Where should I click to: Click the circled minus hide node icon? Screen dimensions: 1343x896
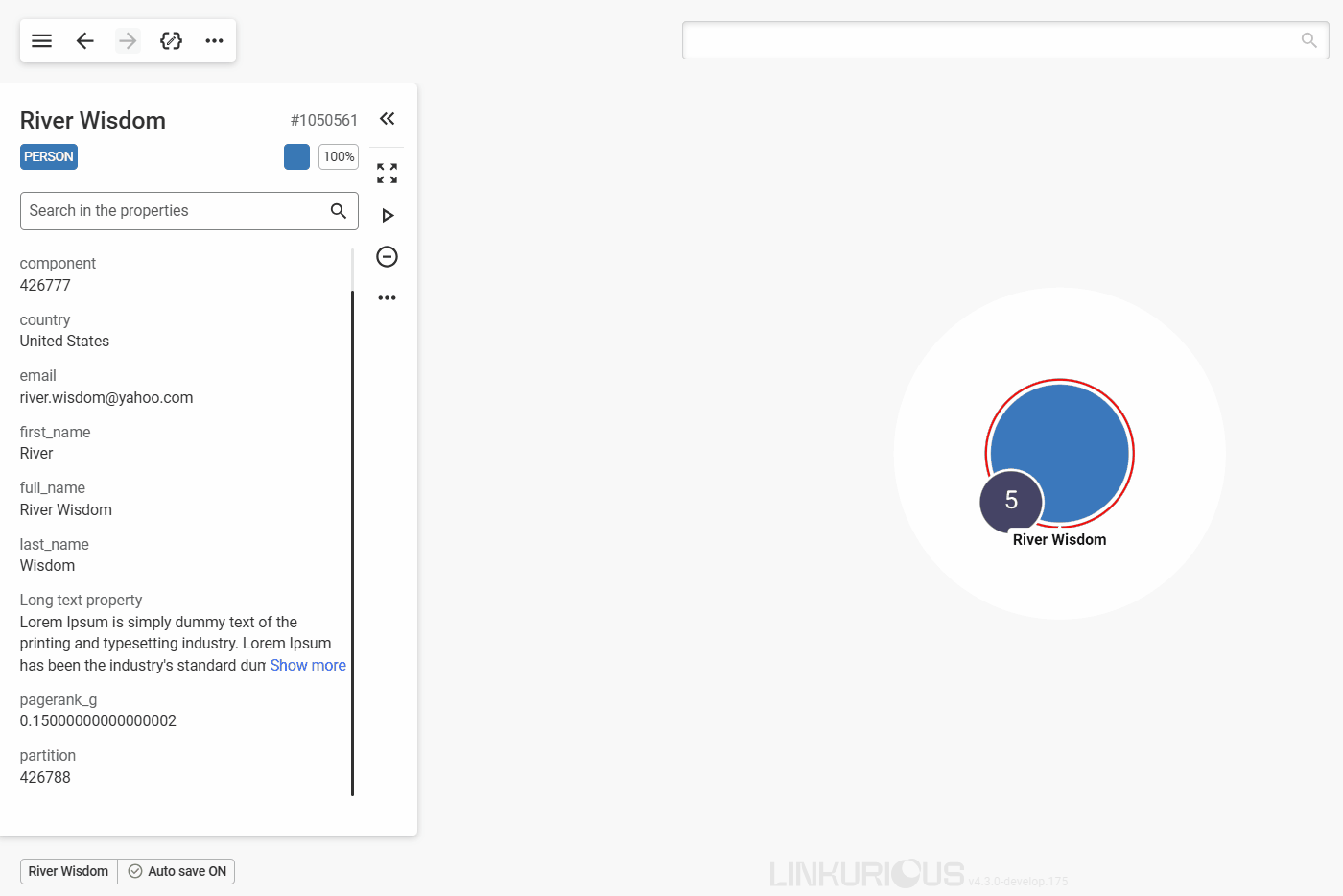tap(387, 257)
